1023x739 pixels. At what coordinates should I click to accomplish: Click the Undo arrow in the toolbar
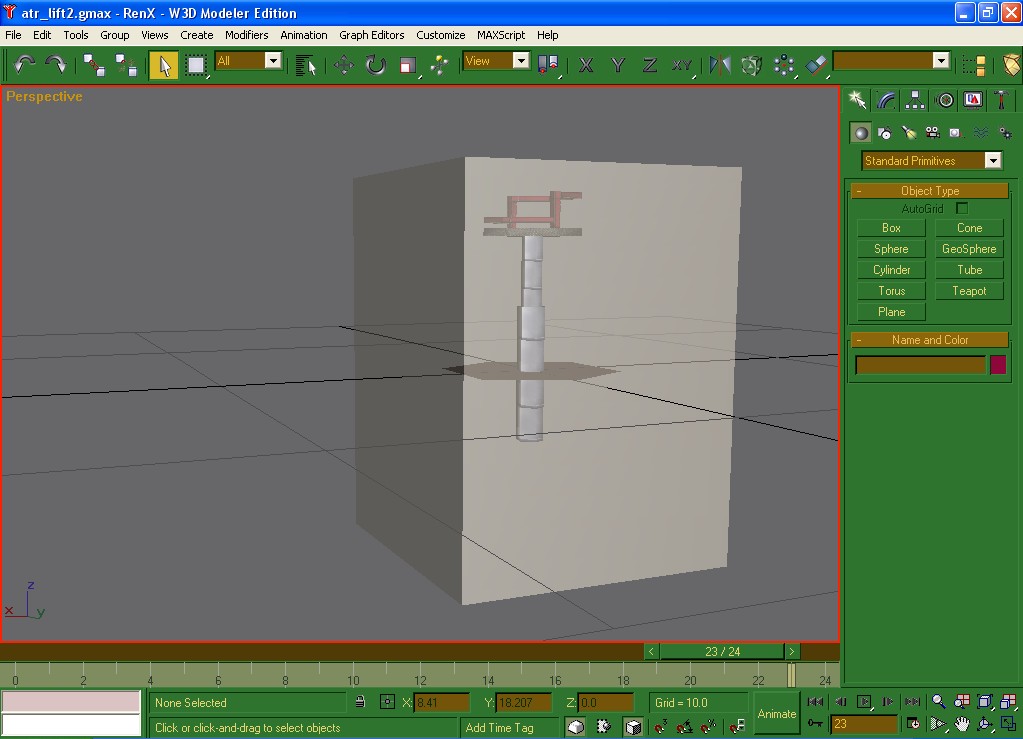[25, 64]
